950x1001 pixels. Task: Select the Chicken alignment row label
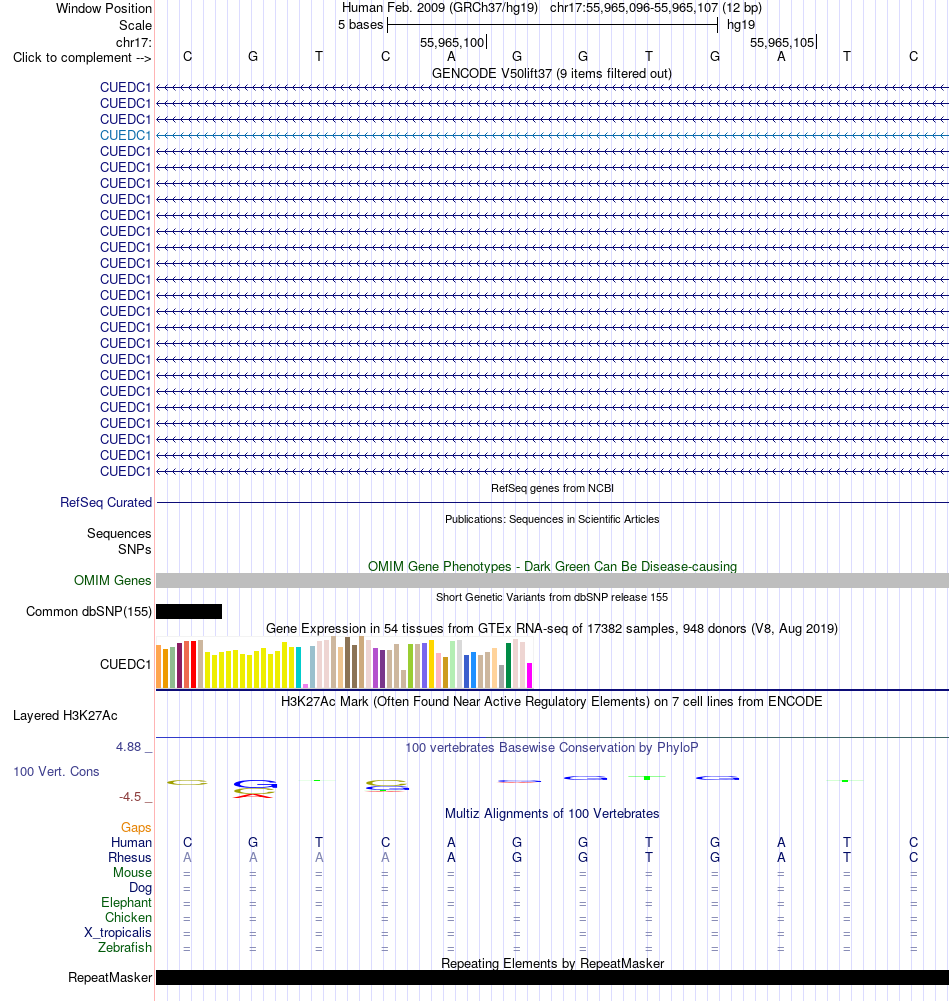click(128, 917)
